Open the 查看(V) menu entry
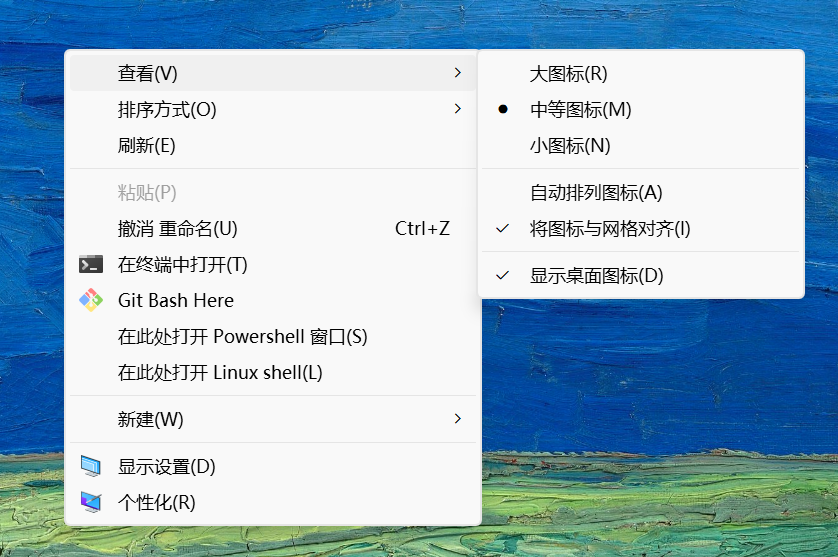This screenshot has height=557, width=838. (273, 73)
